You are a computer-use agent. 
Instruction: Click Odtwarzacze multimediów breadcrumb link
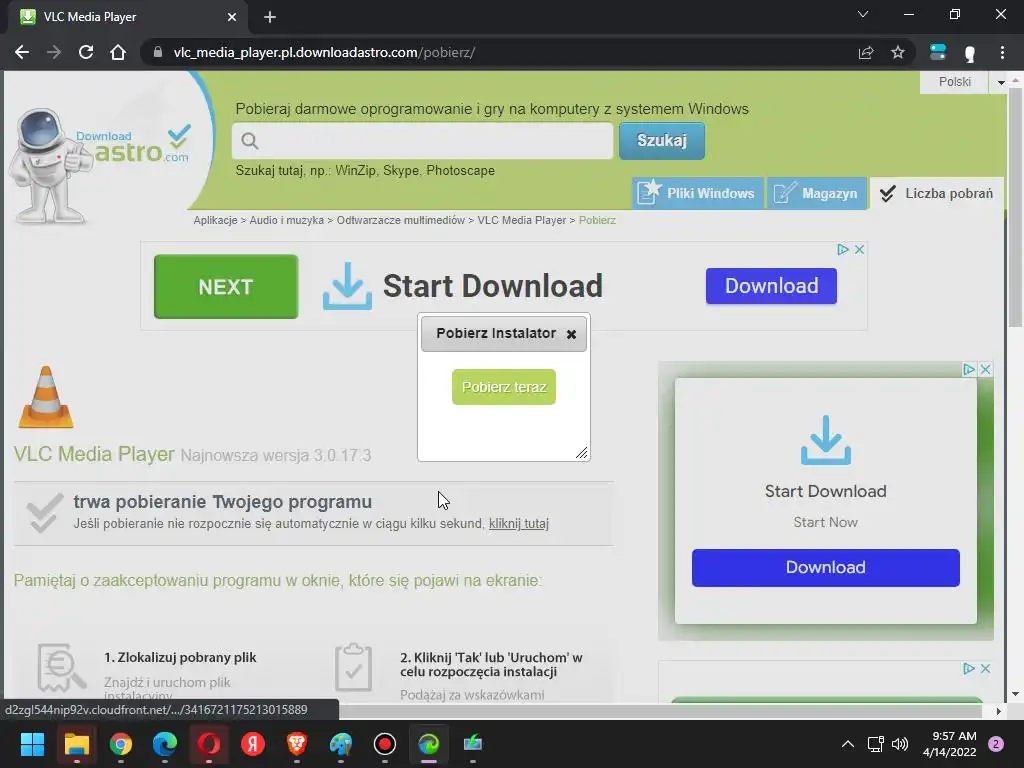tap(400, 220)
